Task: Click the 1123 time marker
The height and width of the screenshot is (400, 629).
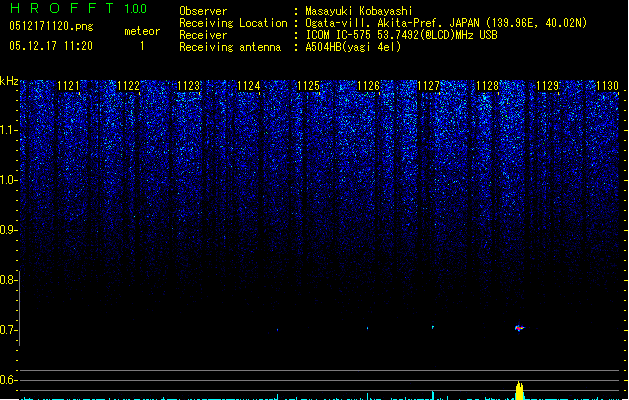Action: coord(188,86)
